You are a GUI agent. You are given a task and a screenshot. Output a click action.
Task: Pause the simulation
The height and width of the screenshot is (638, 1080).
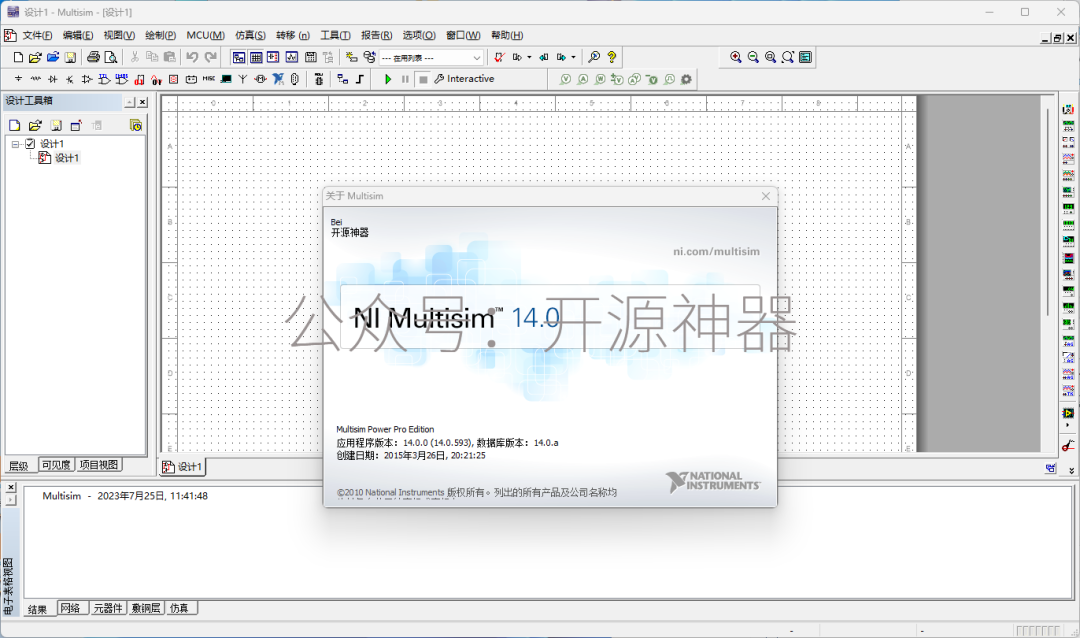pos(405,79)
